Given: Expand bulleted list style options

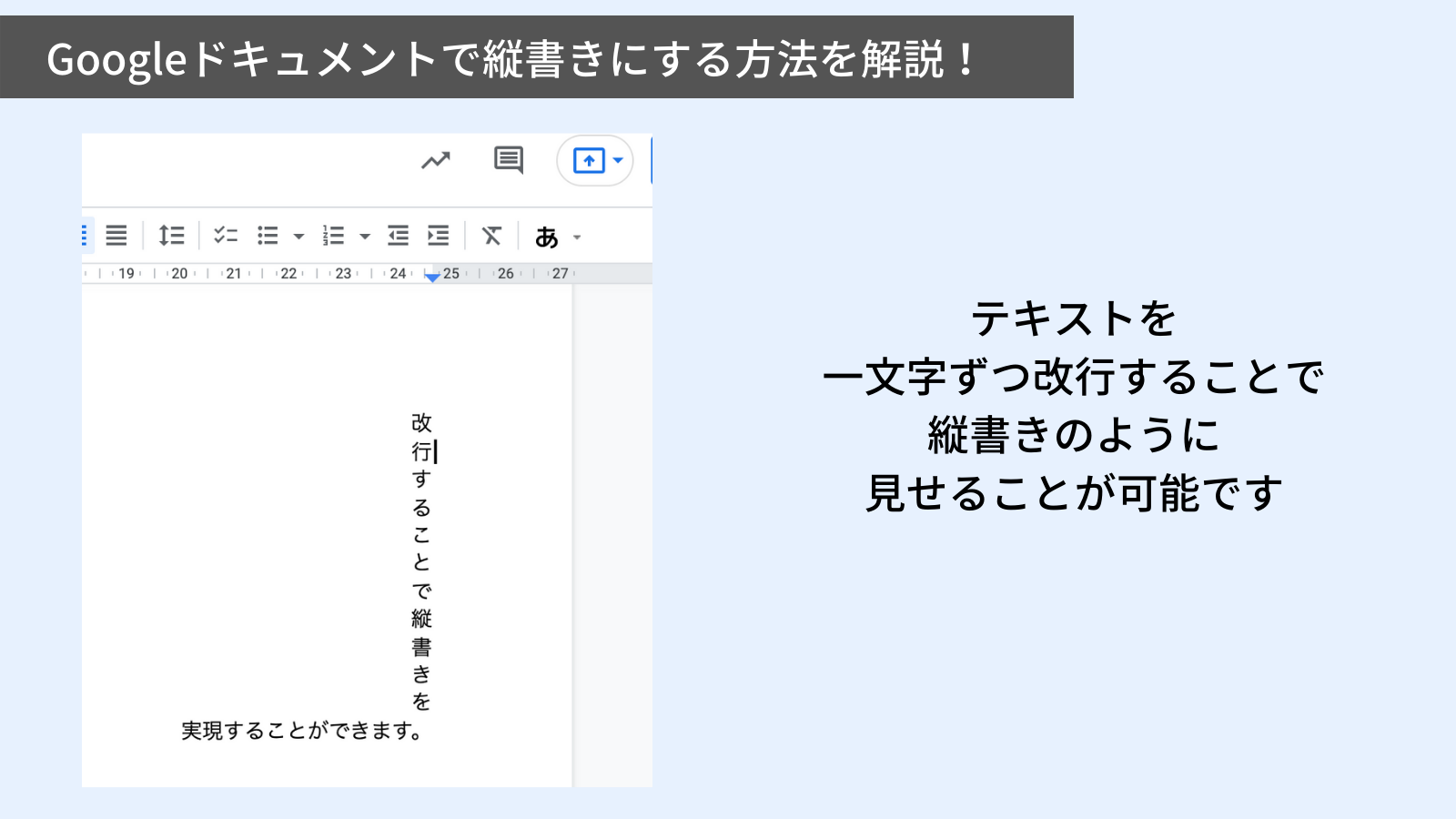Looking at the screenshot, I should pyautogui.click(x=298, y=237).
